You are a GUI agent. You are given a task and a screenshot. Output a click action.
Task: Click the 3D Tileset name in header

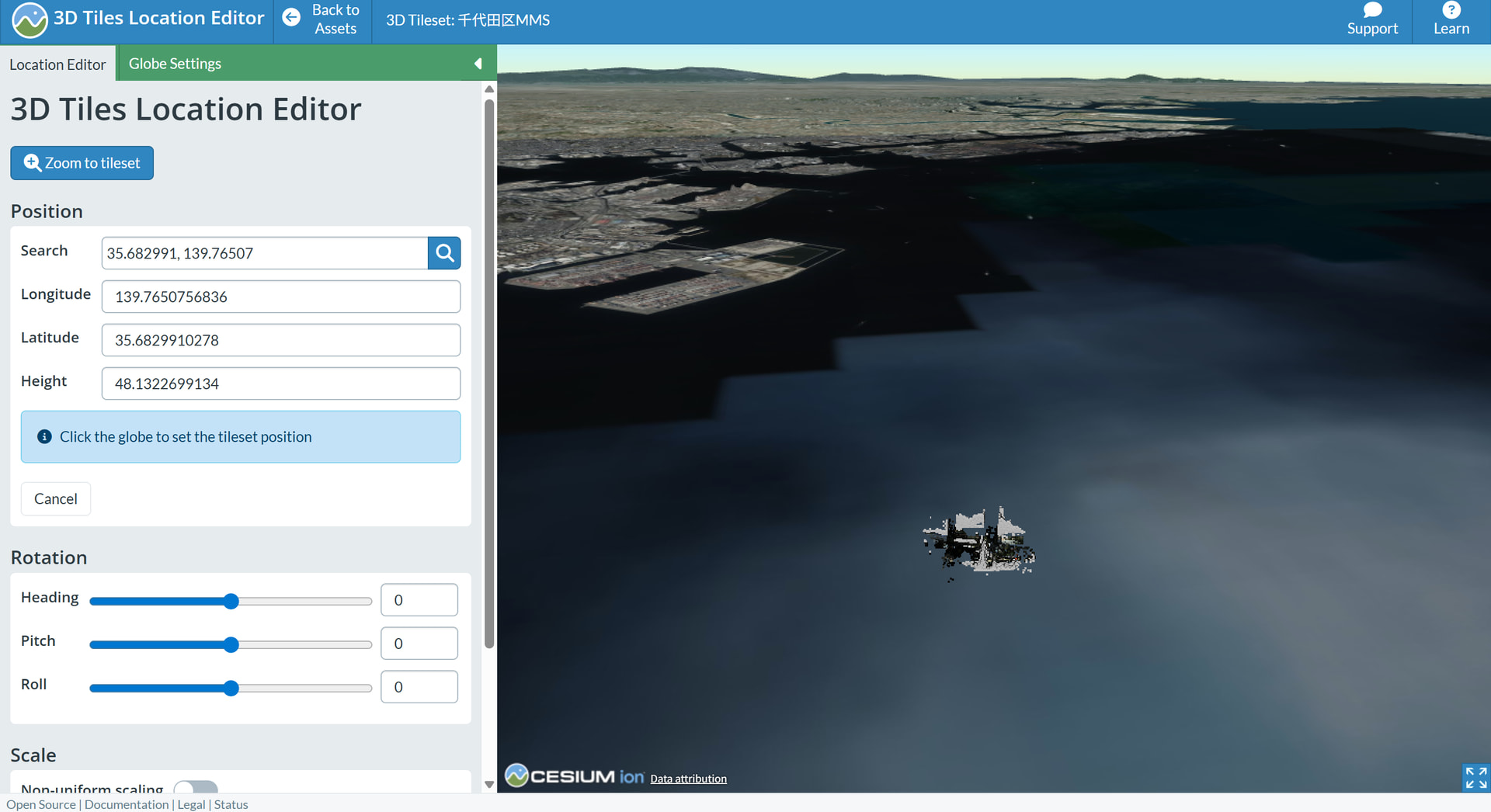pyautogui.click(x=467, y=20)
